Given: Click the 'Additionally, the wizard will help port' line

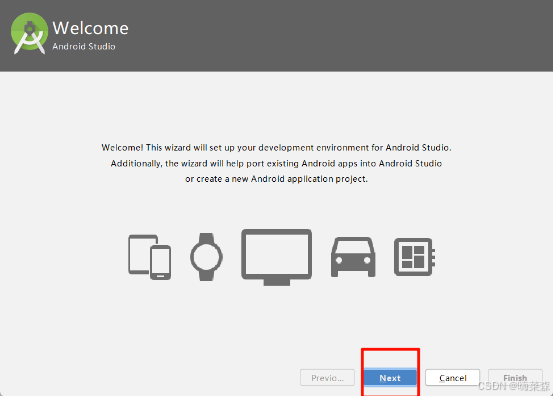Looking at the screenshot, I should coord(276,163).
